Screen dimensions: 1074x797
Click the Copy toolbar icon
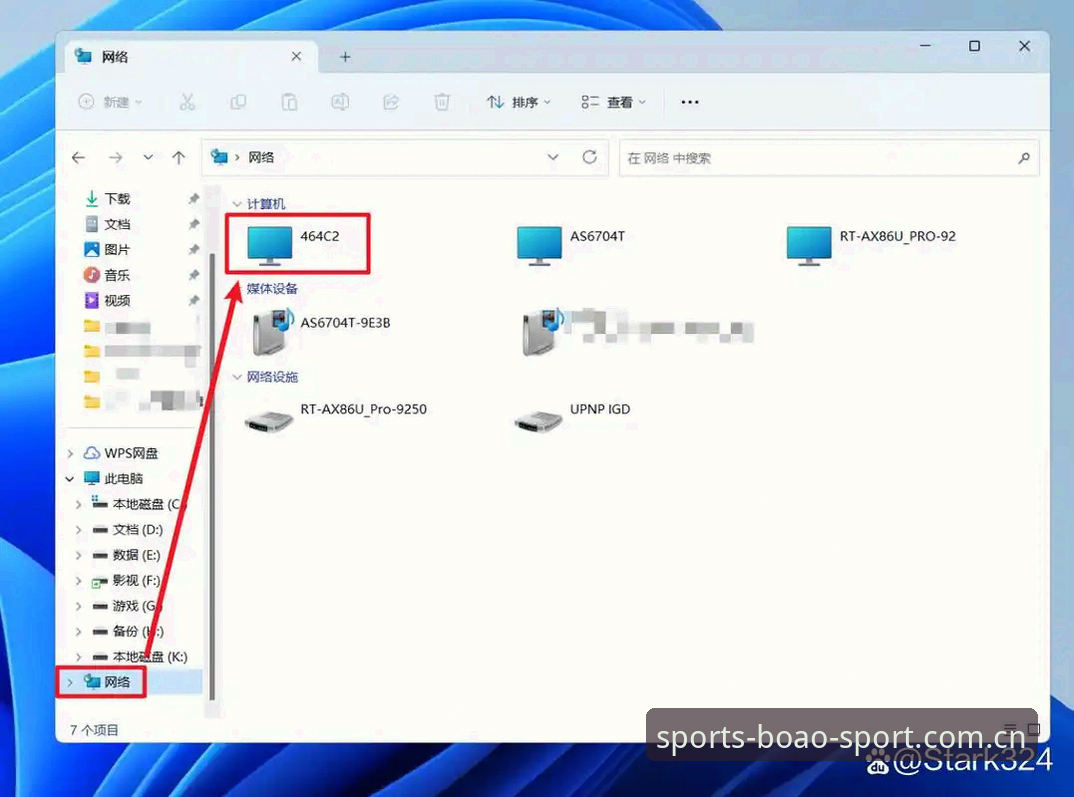238,102
